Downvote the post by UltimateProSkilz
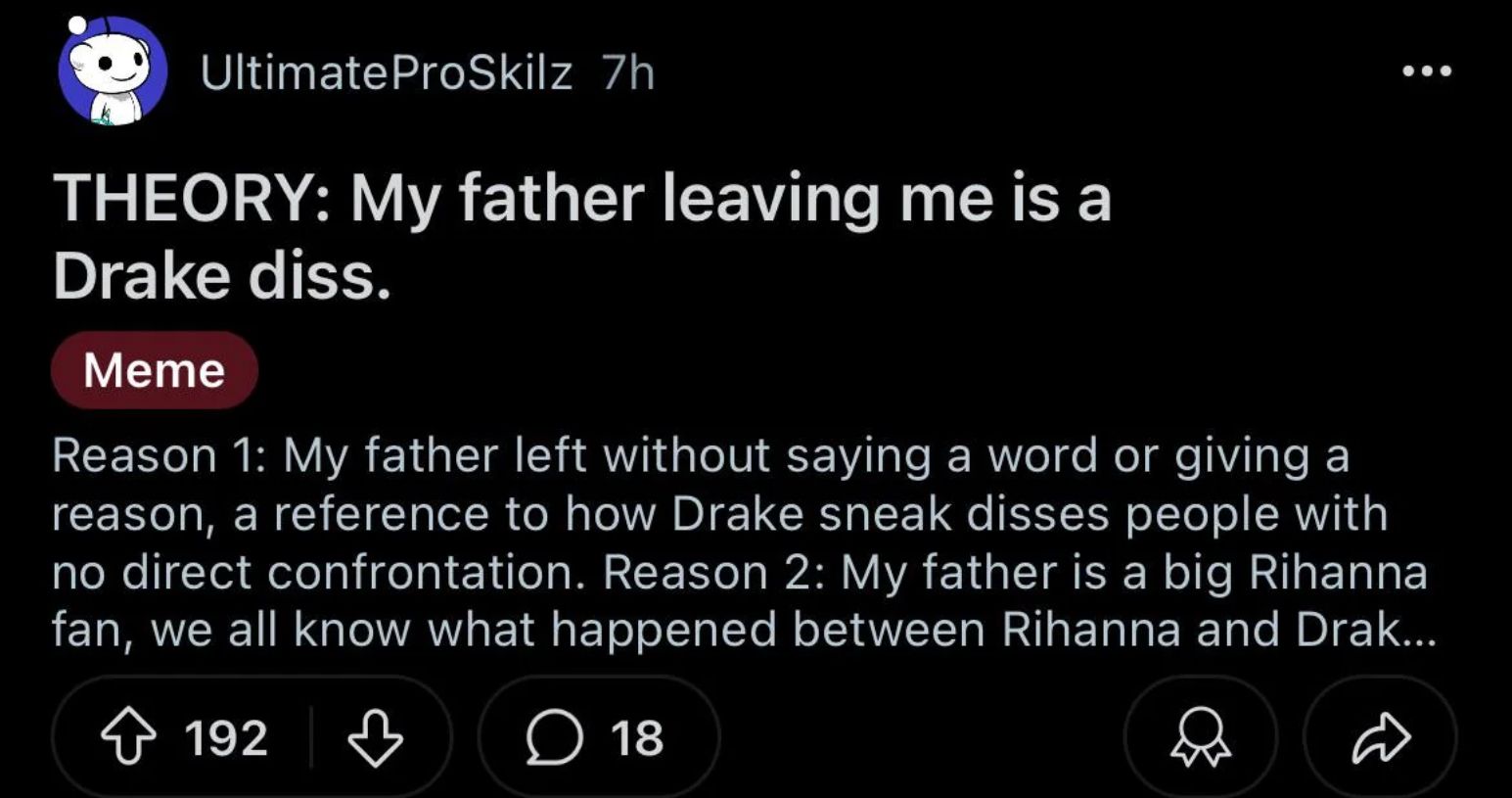 (376, 738)
